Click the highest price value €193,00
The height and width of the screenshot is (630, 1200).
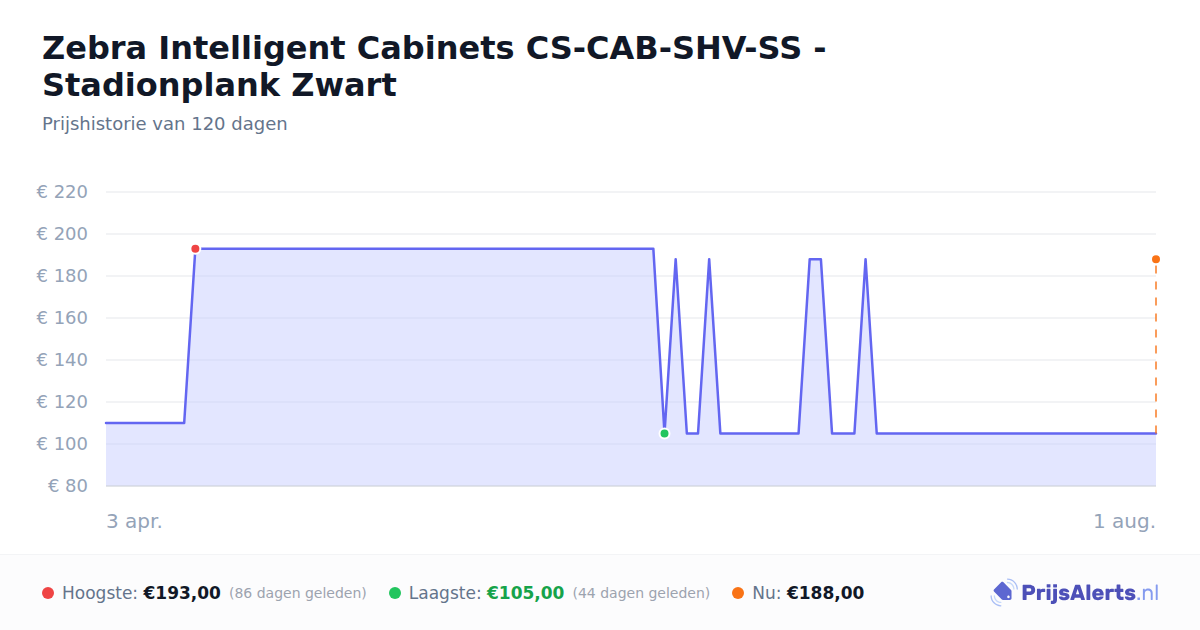tap(182, 593)
